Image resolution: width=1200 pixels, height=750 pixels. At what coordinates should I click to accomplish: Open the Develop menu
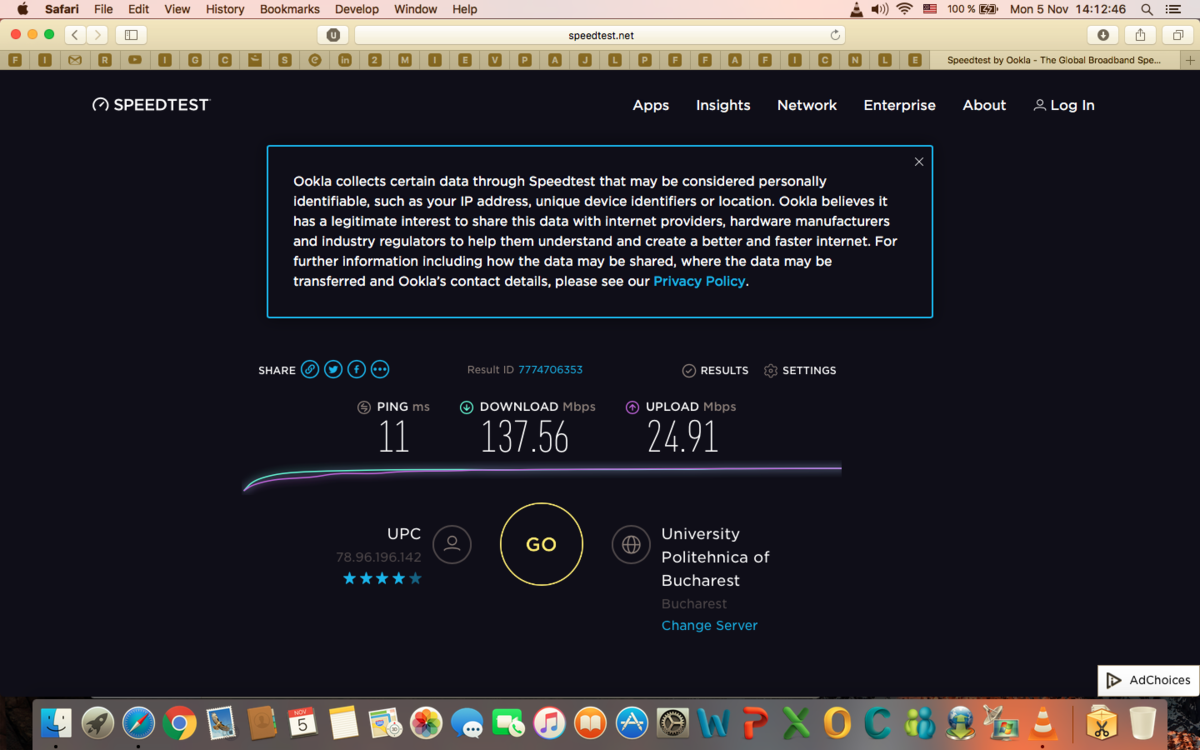click(357, 9)
